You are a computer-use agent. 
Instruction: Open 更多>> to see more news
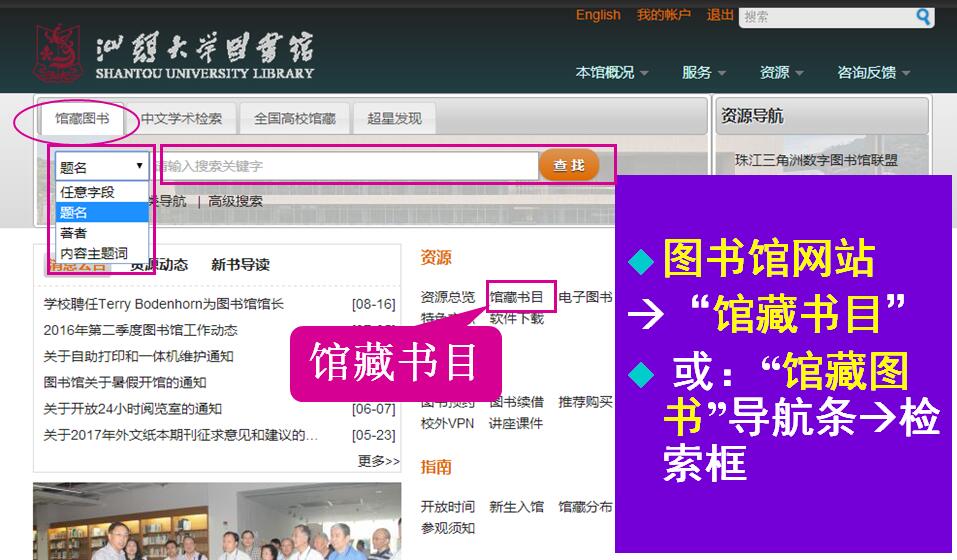(x=378, y=461)
